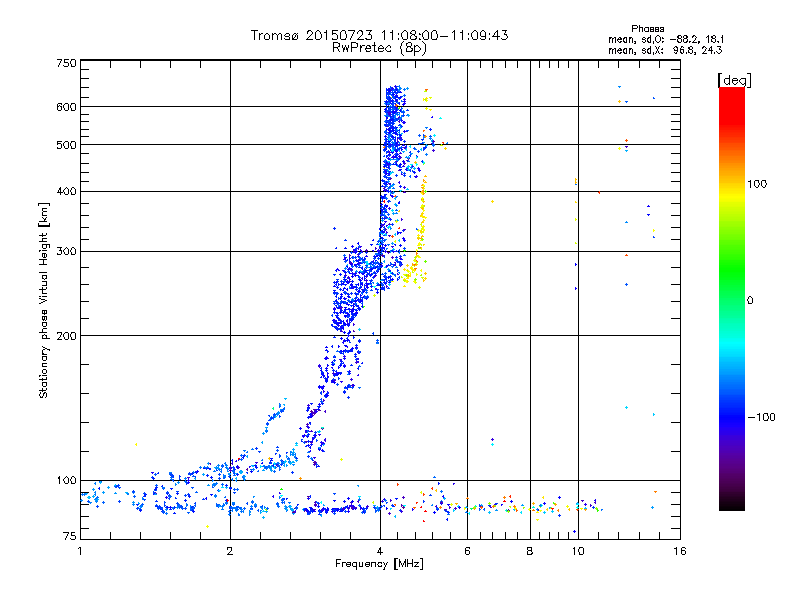Click the x-axis tick label '6'
Viewport: 800px width, 600px height.
click(467, 551)
